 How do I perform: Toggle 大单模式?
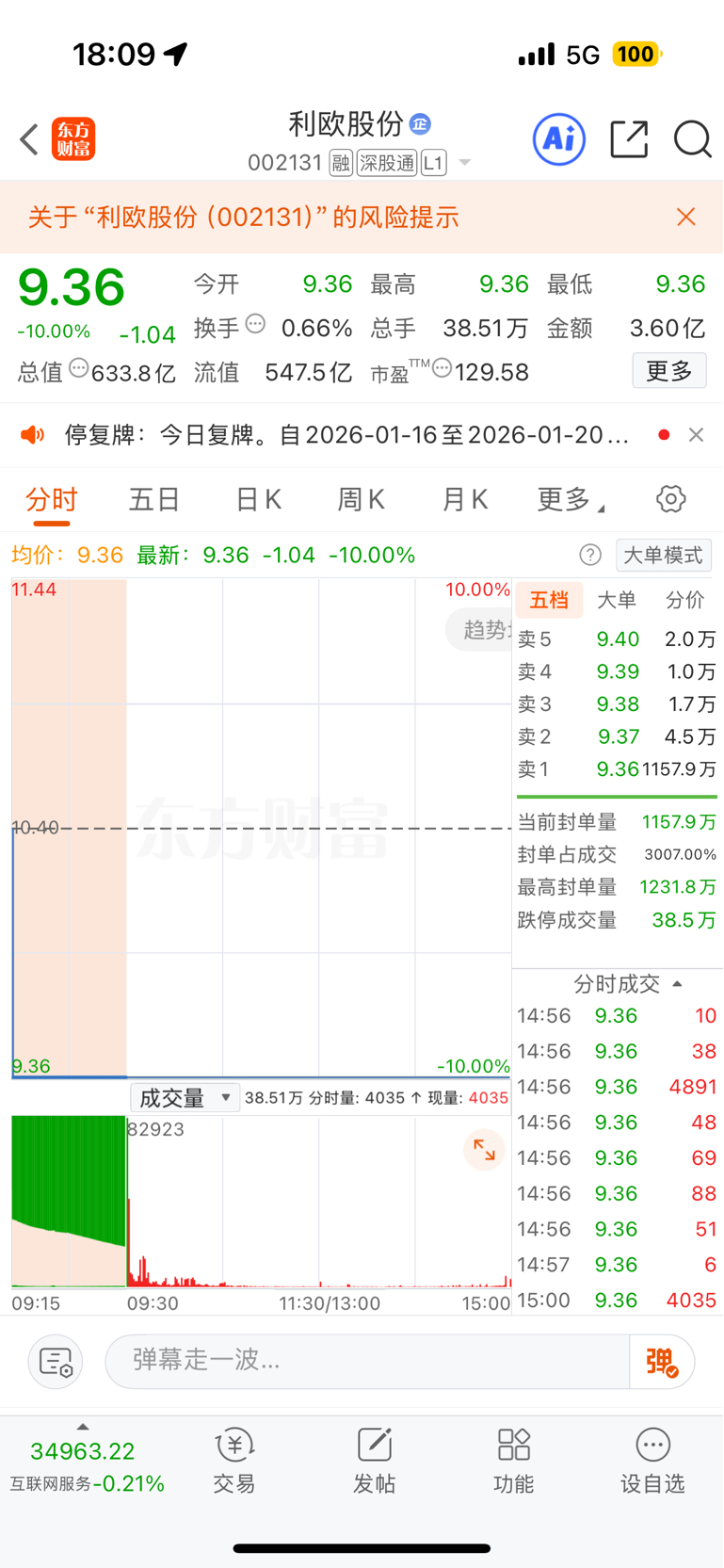coord(664,555)
